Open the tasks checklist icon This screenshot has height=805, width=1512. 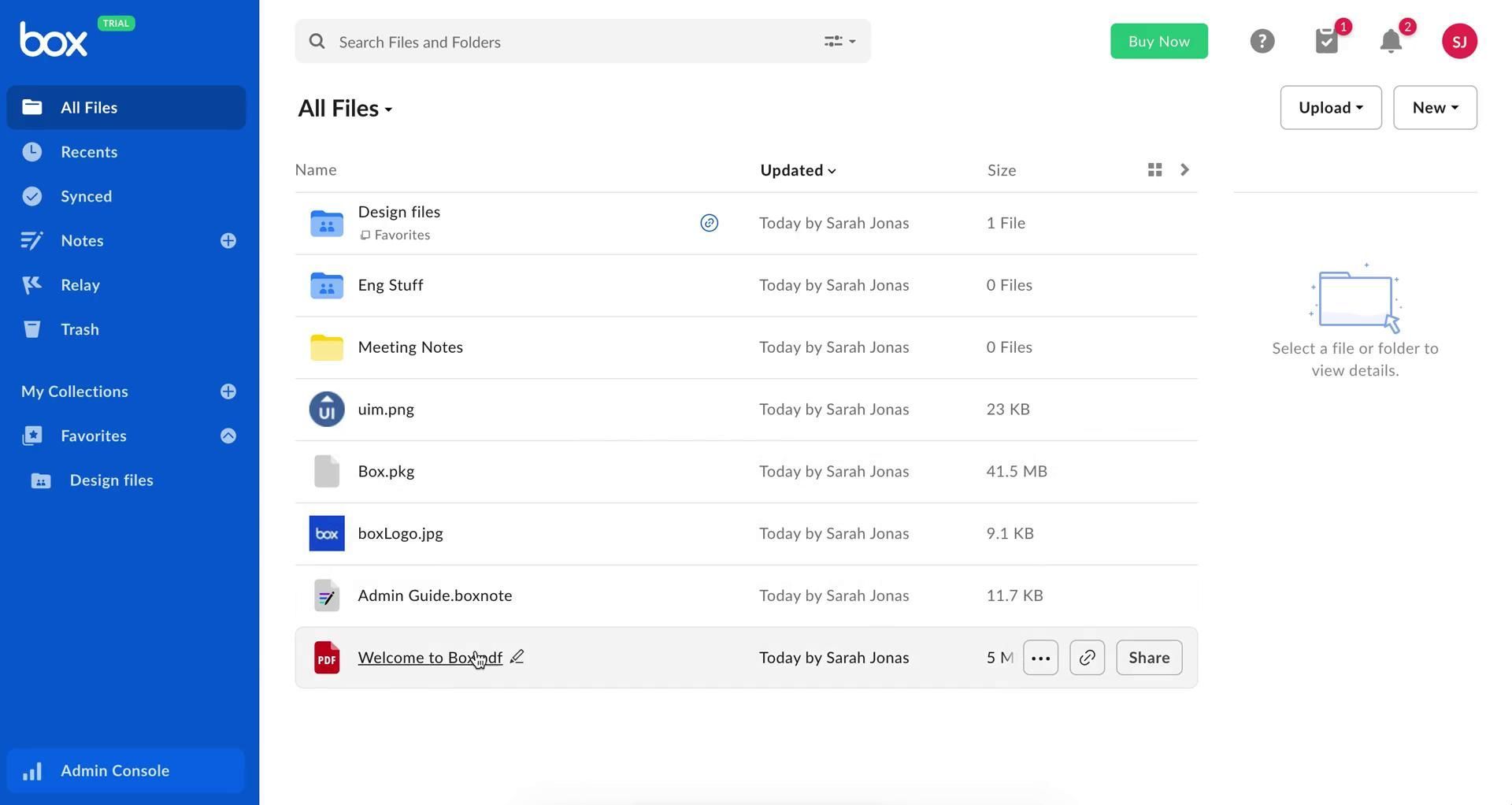pyautogui.click(x=1327, y=41)
